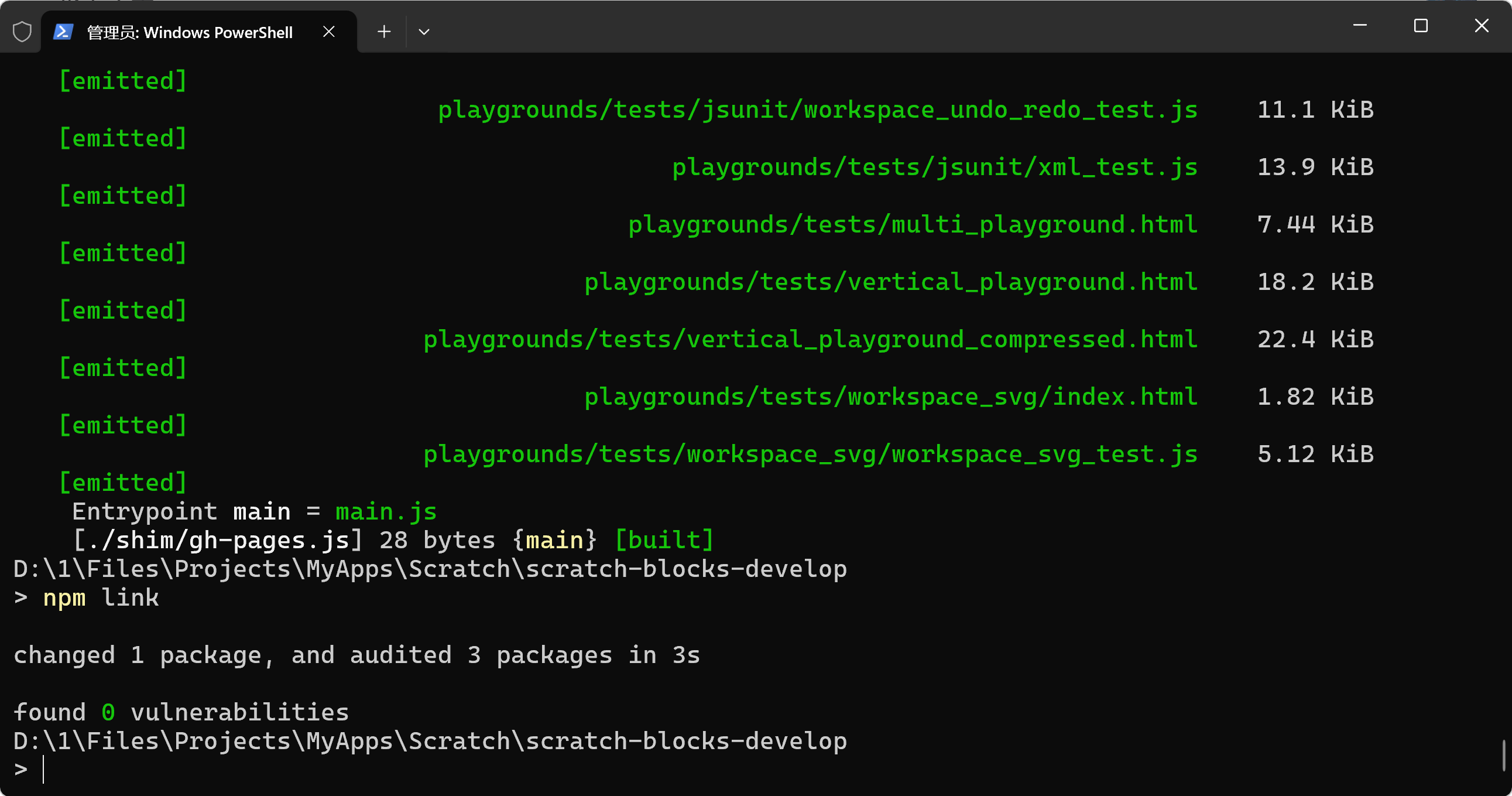Click the found 0 vulnerabilities line
The height and width of the screenshot is (796, 1512).
[181, 712]
